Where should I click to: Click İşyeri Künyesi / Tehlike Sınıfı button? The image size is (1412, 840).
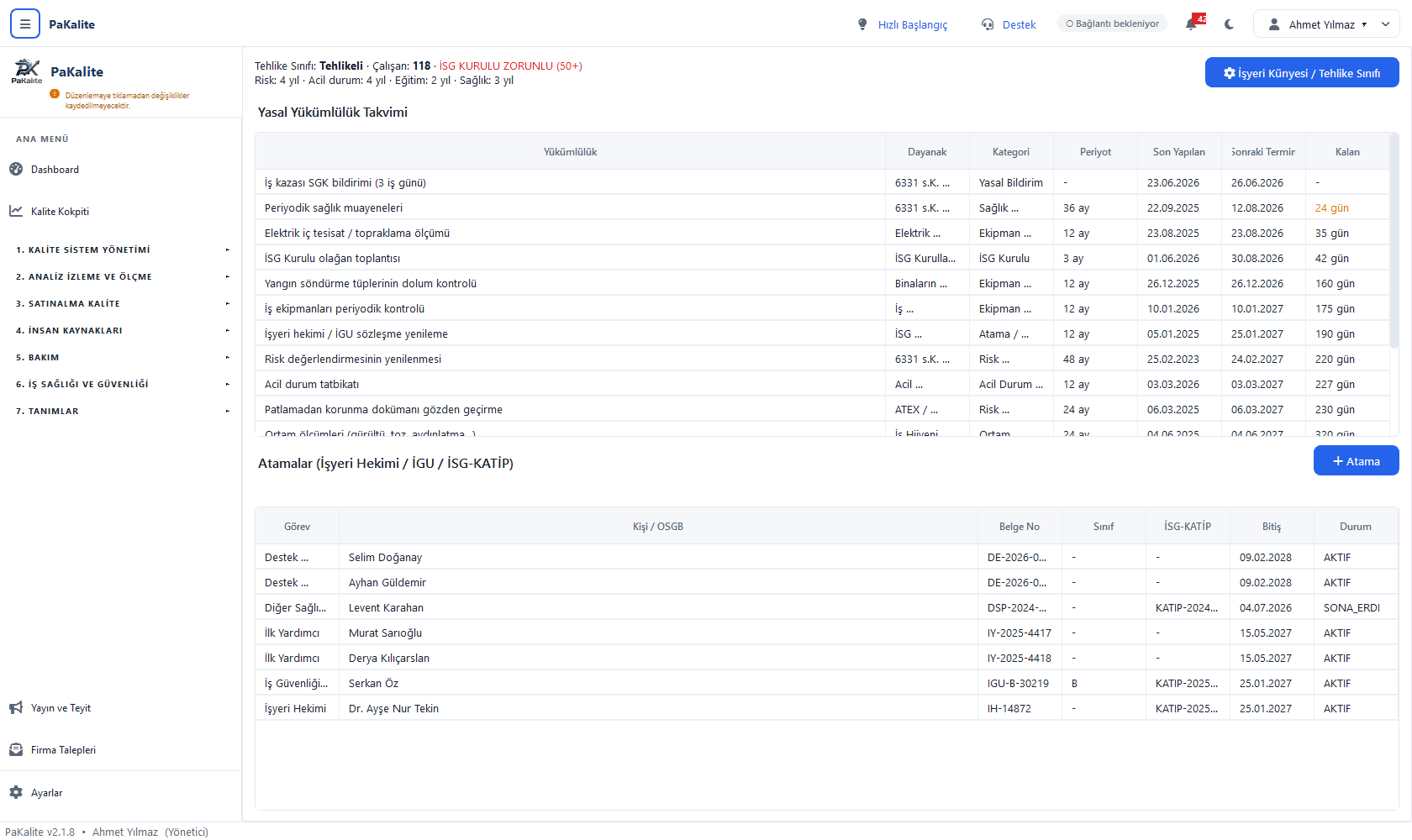(x=1302, y=73)
